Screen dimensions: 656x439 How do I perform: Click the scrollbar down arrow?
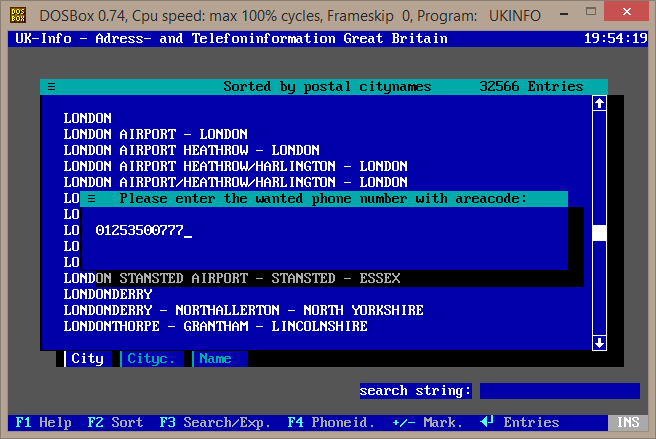point(600,343)
